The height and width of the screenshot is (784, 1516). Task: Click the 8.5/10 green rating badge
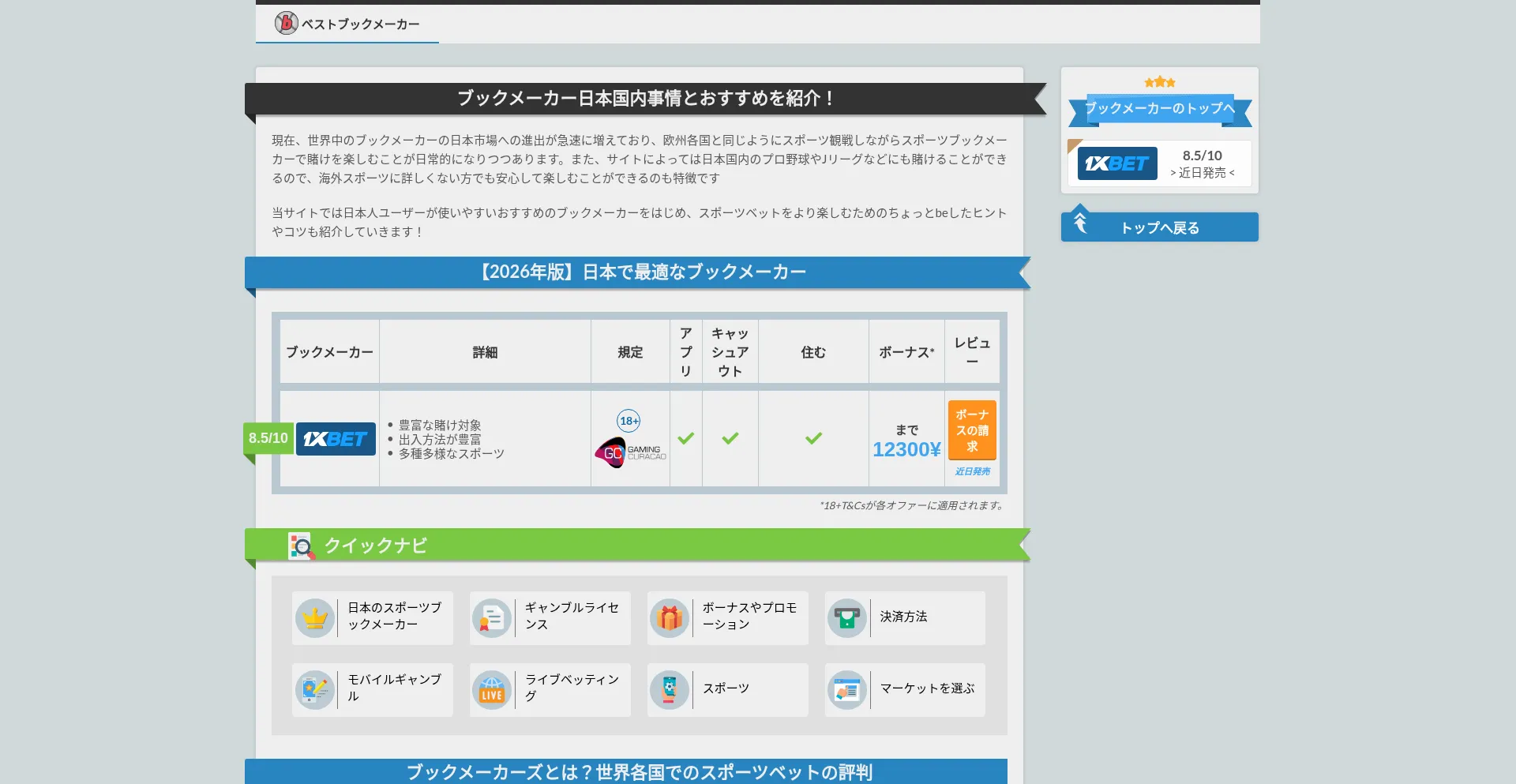pos(268,438)
